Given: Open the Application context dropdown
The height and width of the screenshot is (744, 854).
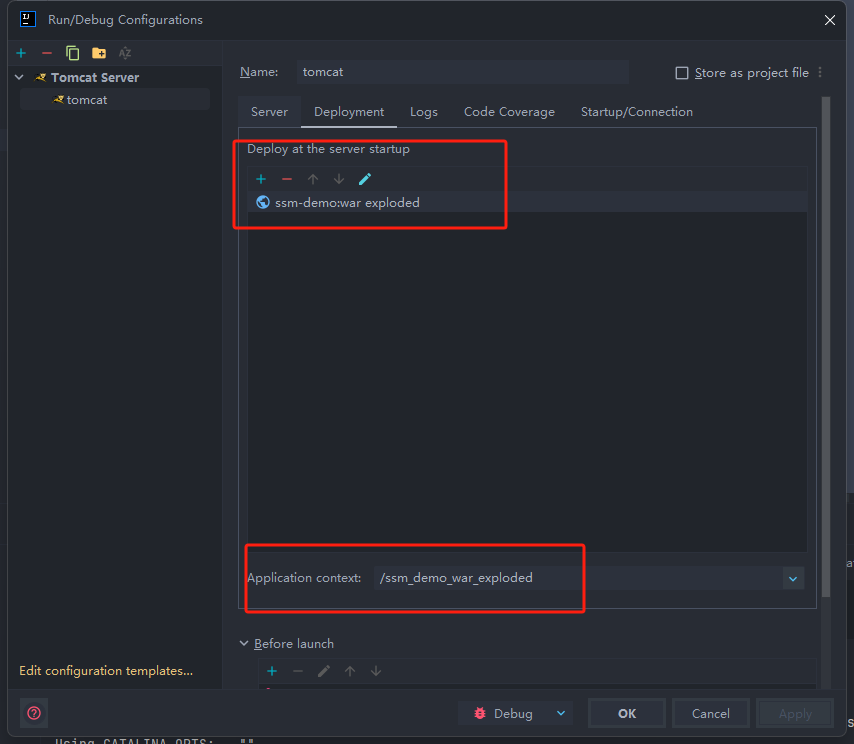Looking at the screenshot, I should [x=793, y=578].
